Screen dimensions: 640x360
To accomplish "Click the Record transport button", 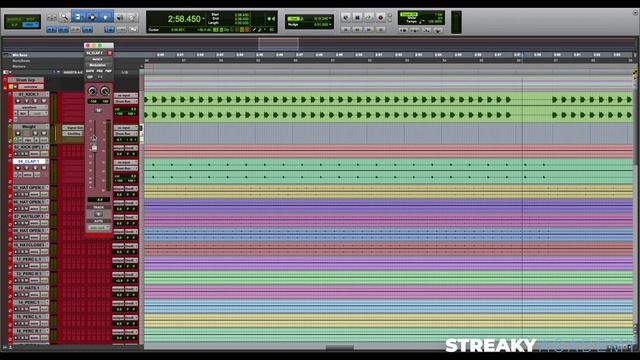I will coord(380,18).
